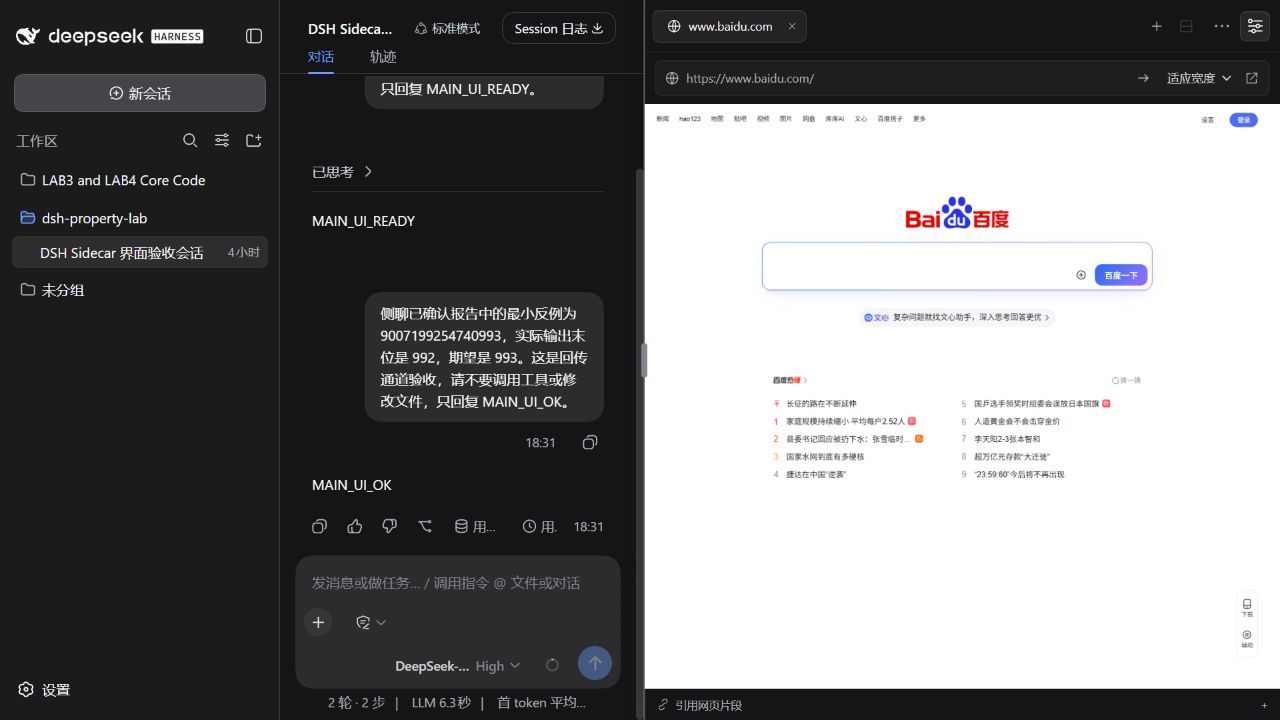Open a new browser tab plus icon
Image resolution: width=1280 pixels, height=720 pixels.
click(1156, 26)
